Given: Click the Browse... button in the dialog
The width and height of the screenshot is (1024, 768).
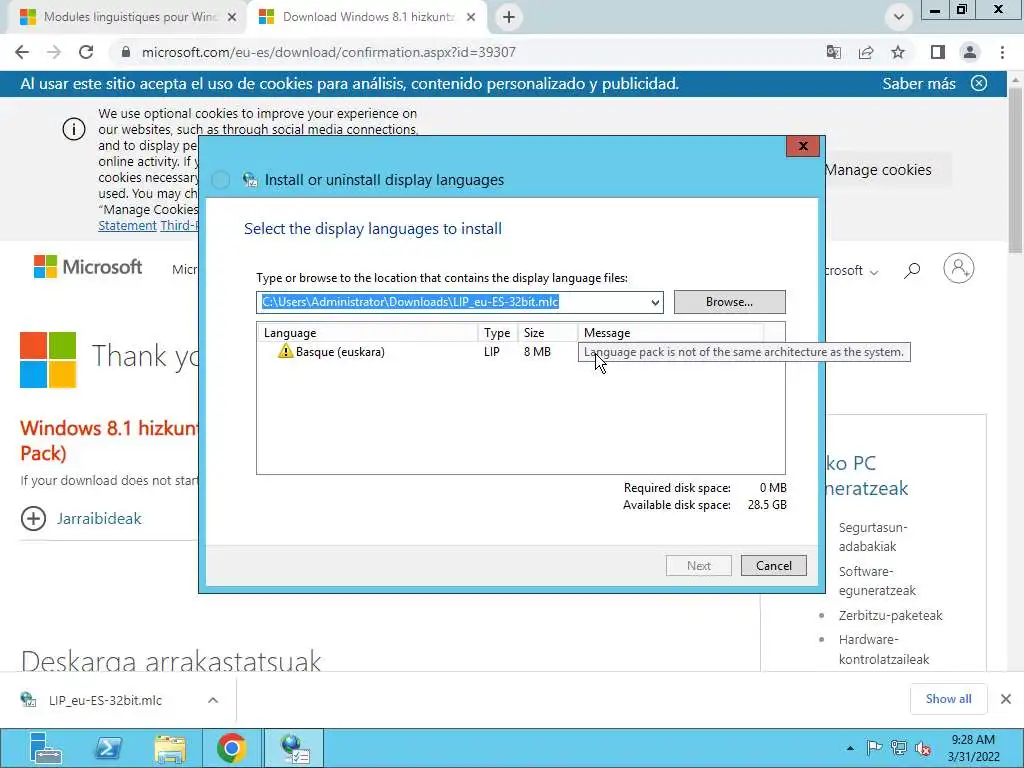Looking at the screenshot, I should tap(729, 302).
